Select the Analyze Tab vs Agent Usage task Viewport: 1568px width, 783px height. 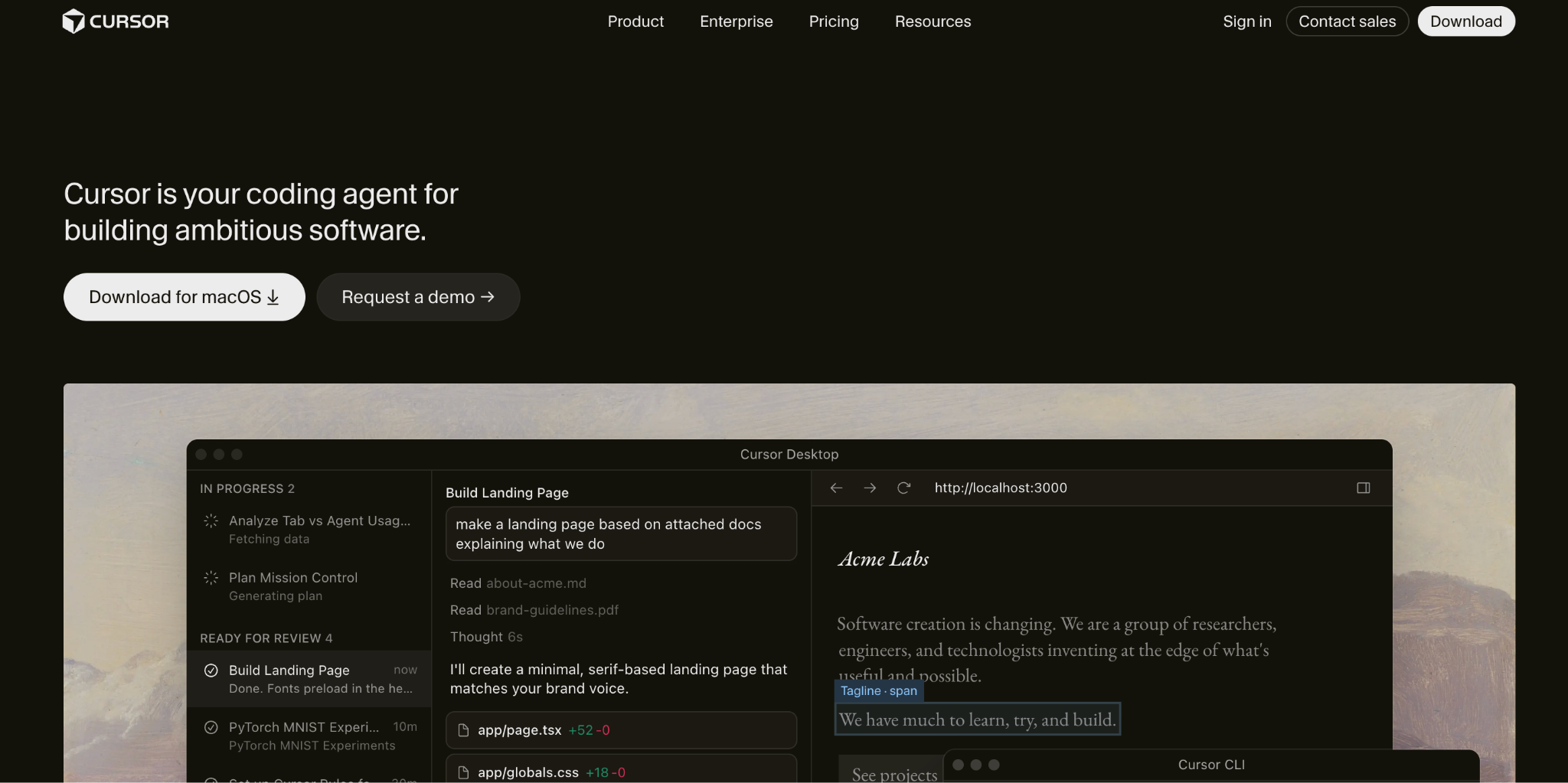[309, 530]
